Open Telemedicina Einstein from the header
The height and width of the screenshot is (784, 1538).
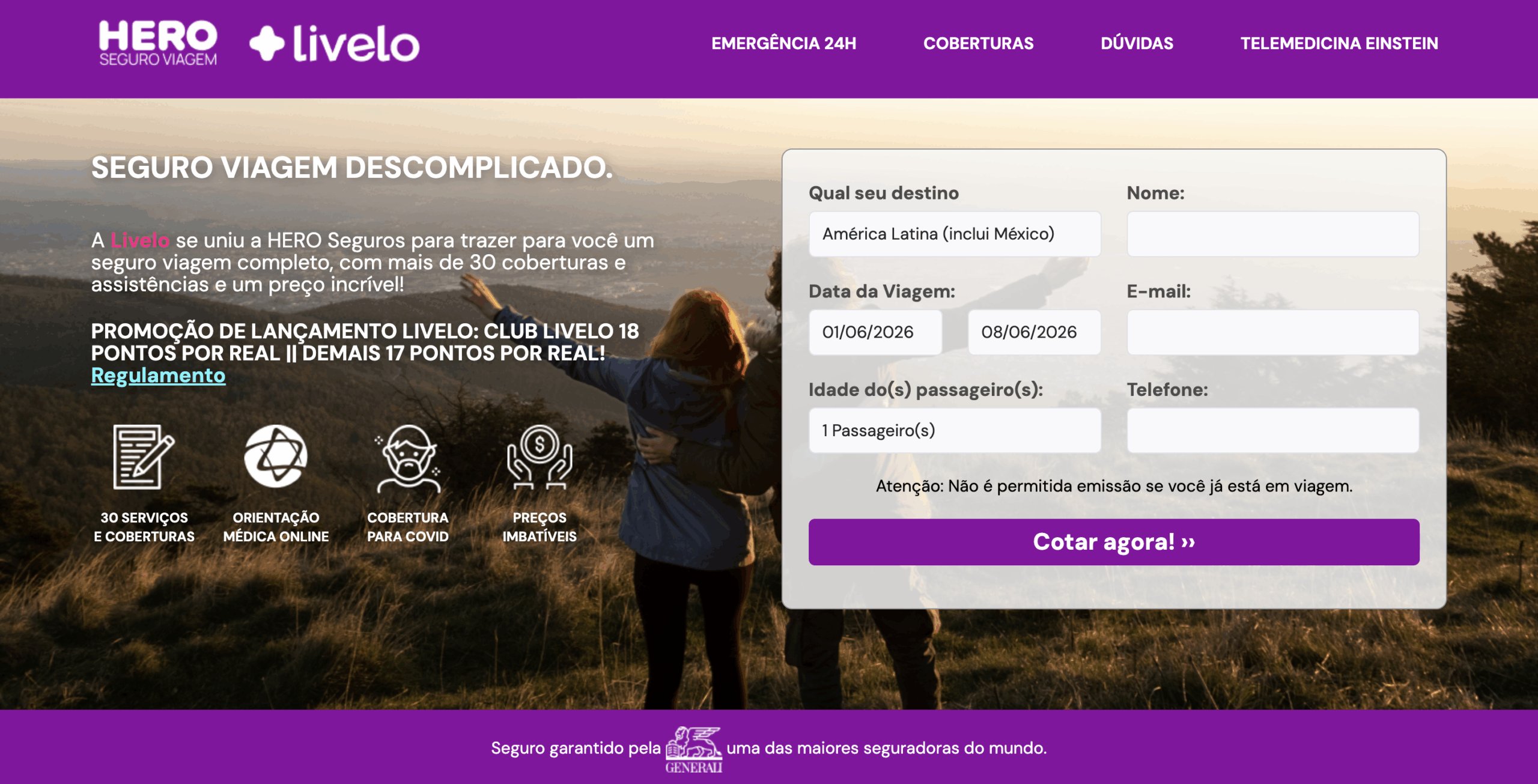click(1339, 43)
